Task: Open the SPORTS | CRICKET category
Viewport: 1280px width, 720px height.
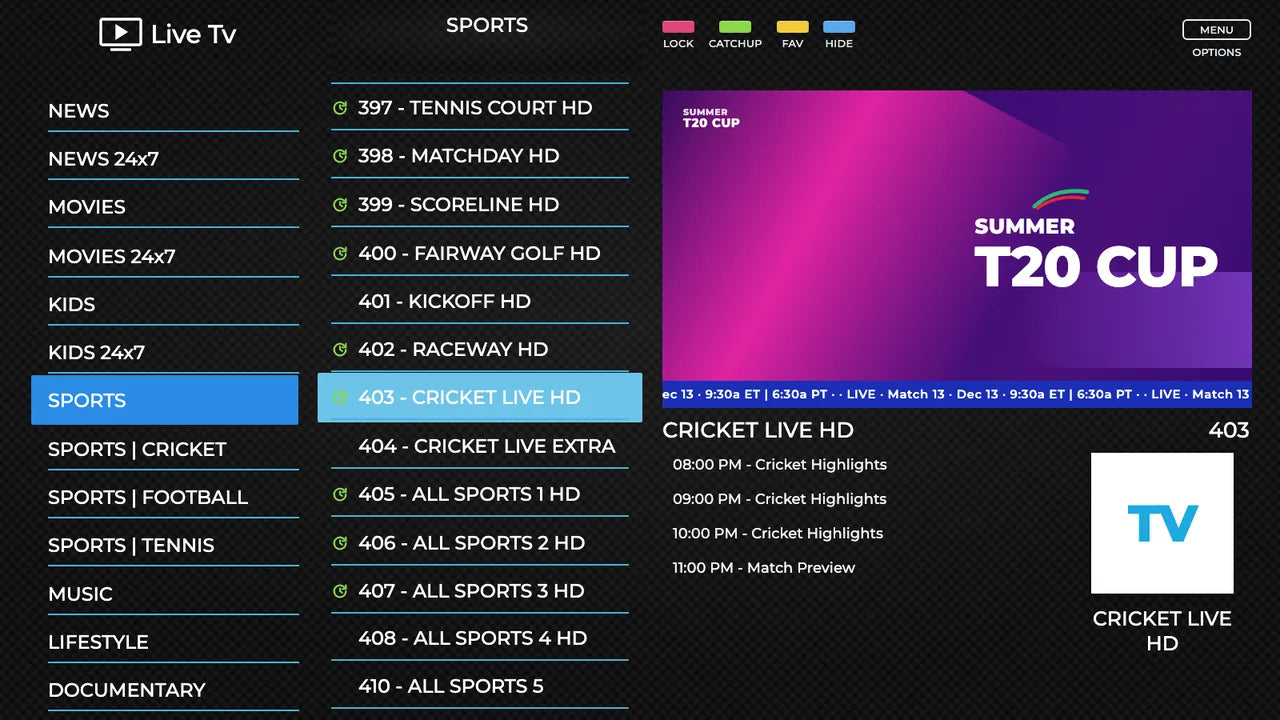Action: point(173,449)
